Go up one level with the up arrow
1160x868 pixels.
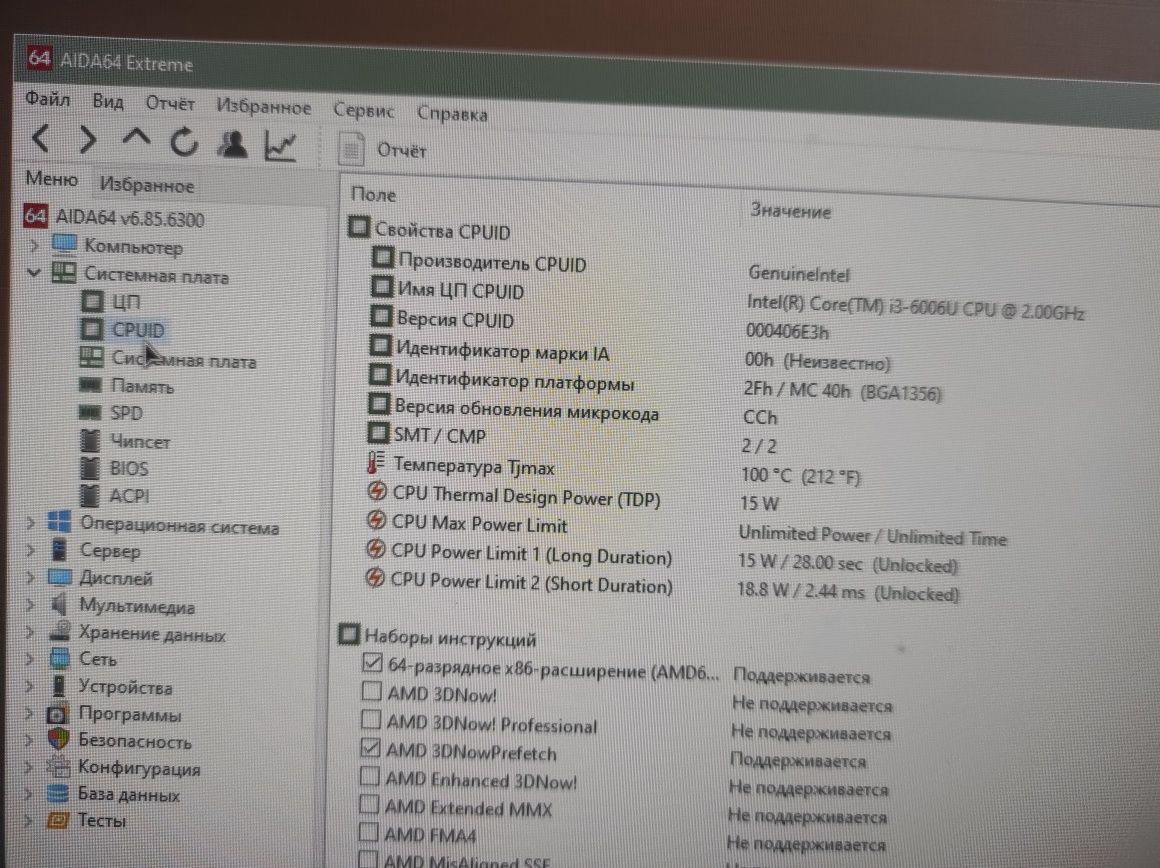point(135,138)
